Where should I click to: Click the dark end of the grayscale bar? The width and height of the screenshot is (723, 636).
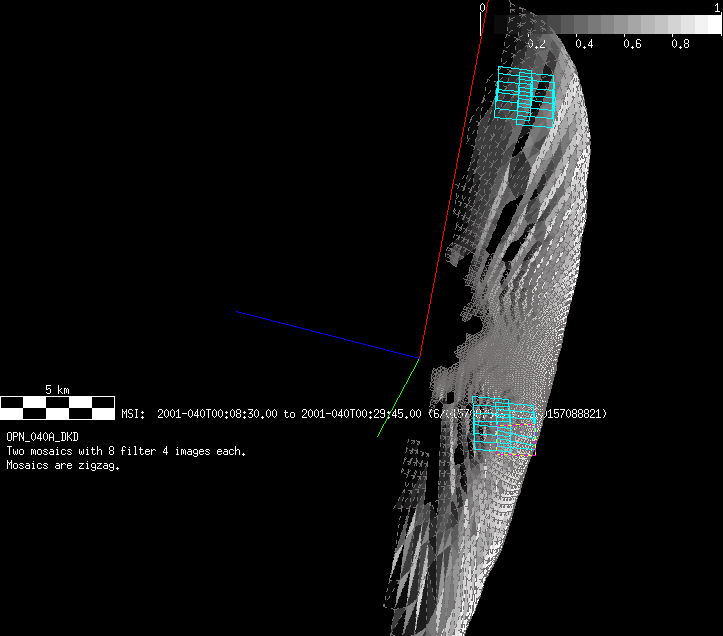click(x=500, y=24)
